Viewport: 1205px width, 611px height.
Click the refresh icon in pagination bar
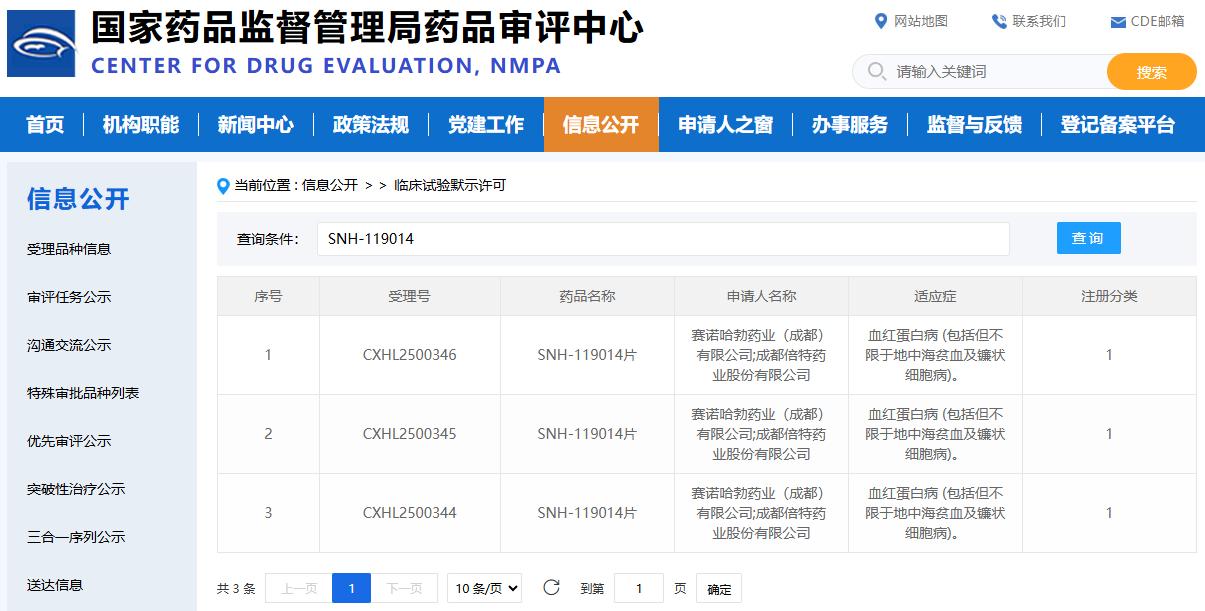point(551,588)
